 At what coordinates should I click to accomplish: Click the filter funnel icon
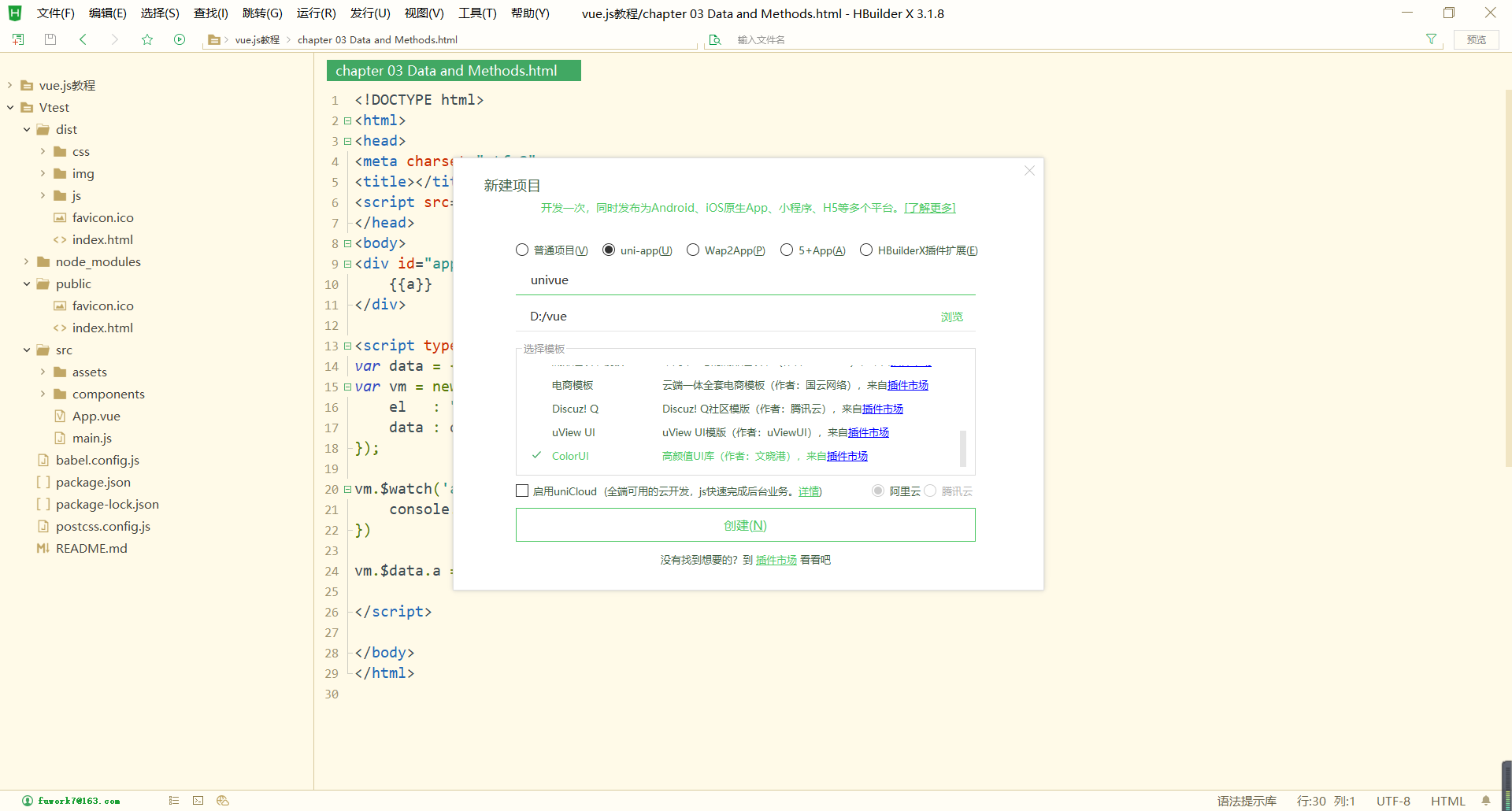[x=1432, y=39]
